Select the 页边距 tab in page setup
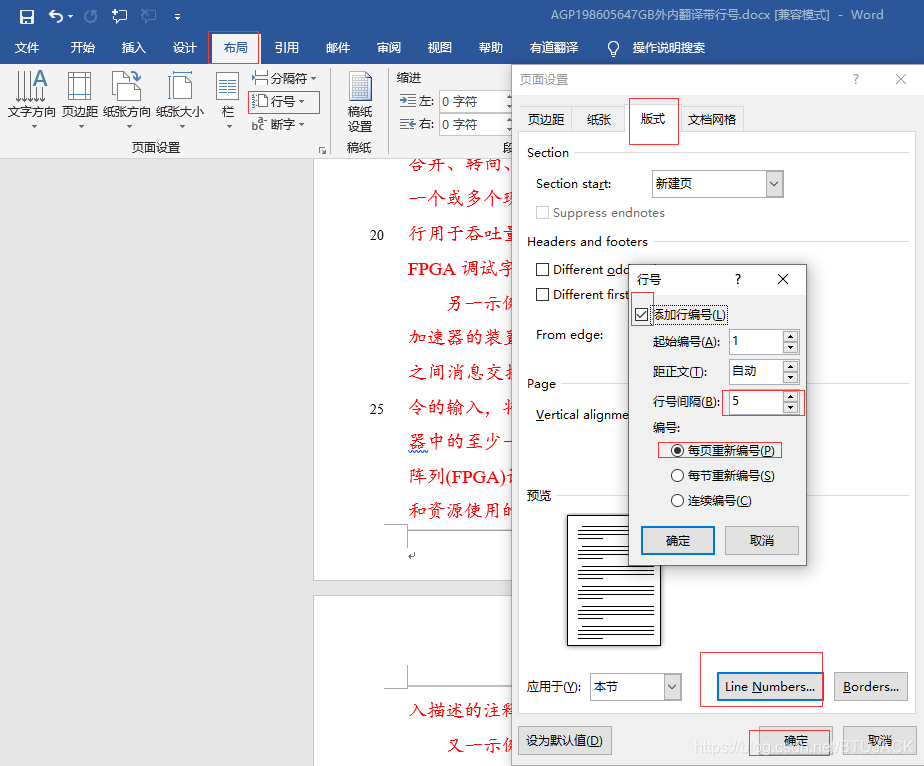The width and height of the screenshot is (924, 766). 546,120
